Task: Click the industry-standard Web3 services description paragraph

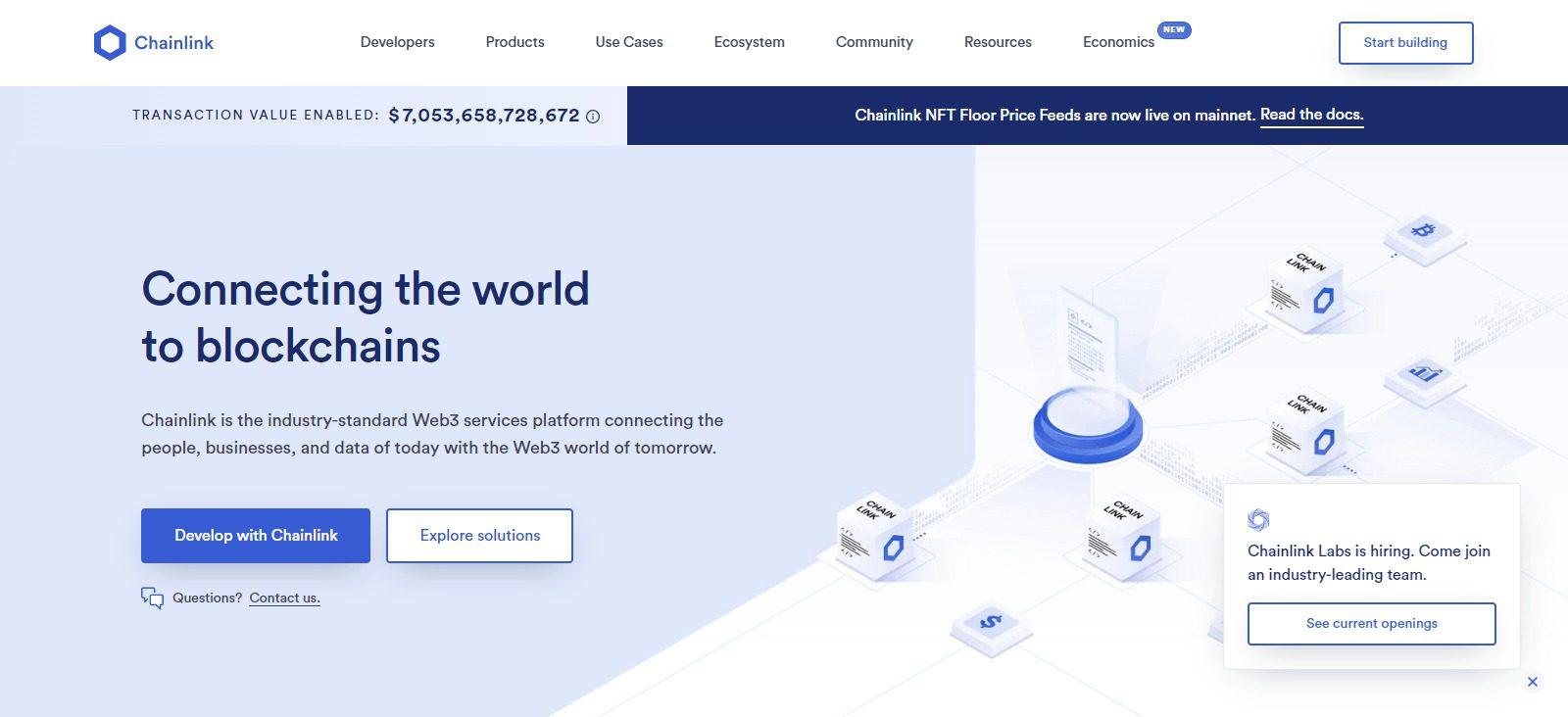Action: click(x=432, y=434)
